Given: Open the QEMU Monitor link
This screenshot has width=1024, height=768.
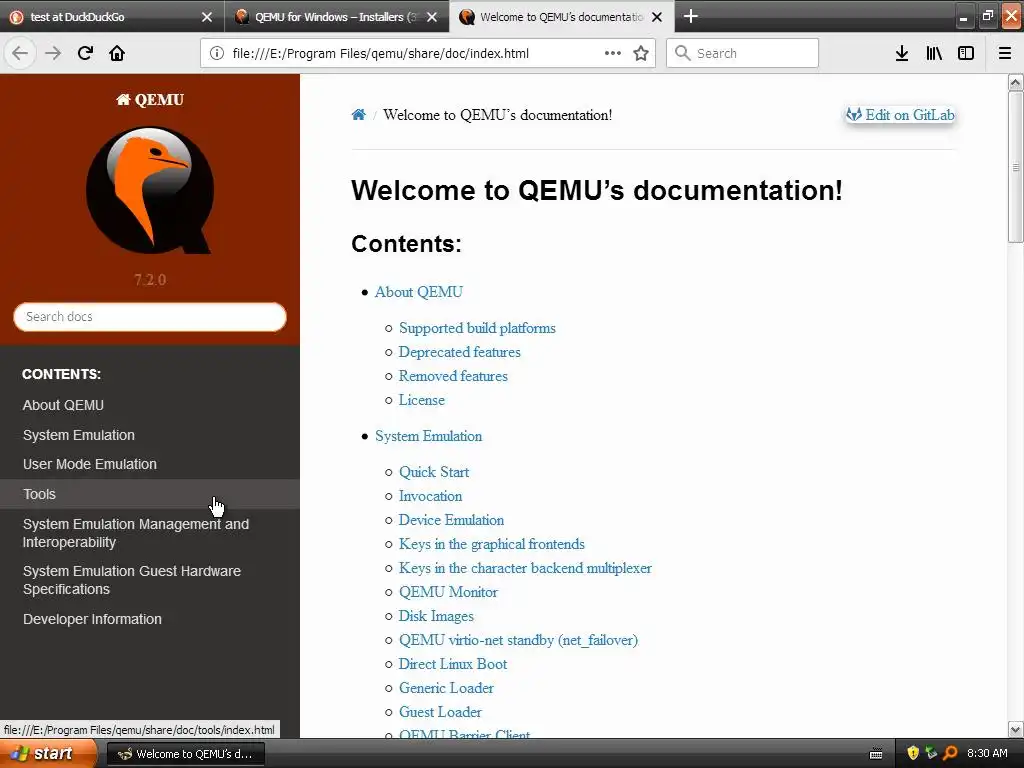Looking at the screenshot, I should click(449, 592).
